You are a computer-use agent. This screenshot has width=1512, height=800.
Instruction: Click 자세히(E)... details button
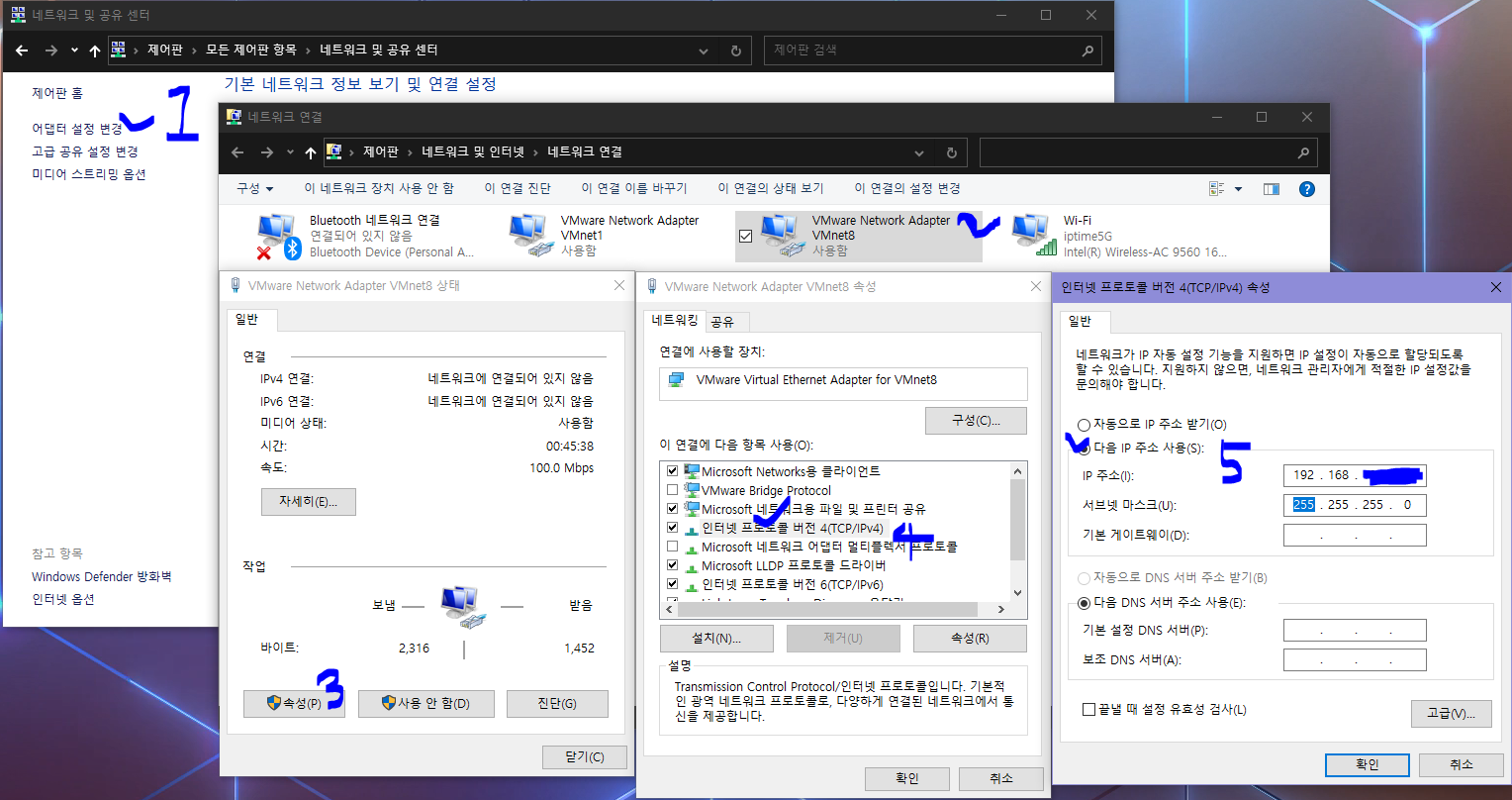(309, 501)
